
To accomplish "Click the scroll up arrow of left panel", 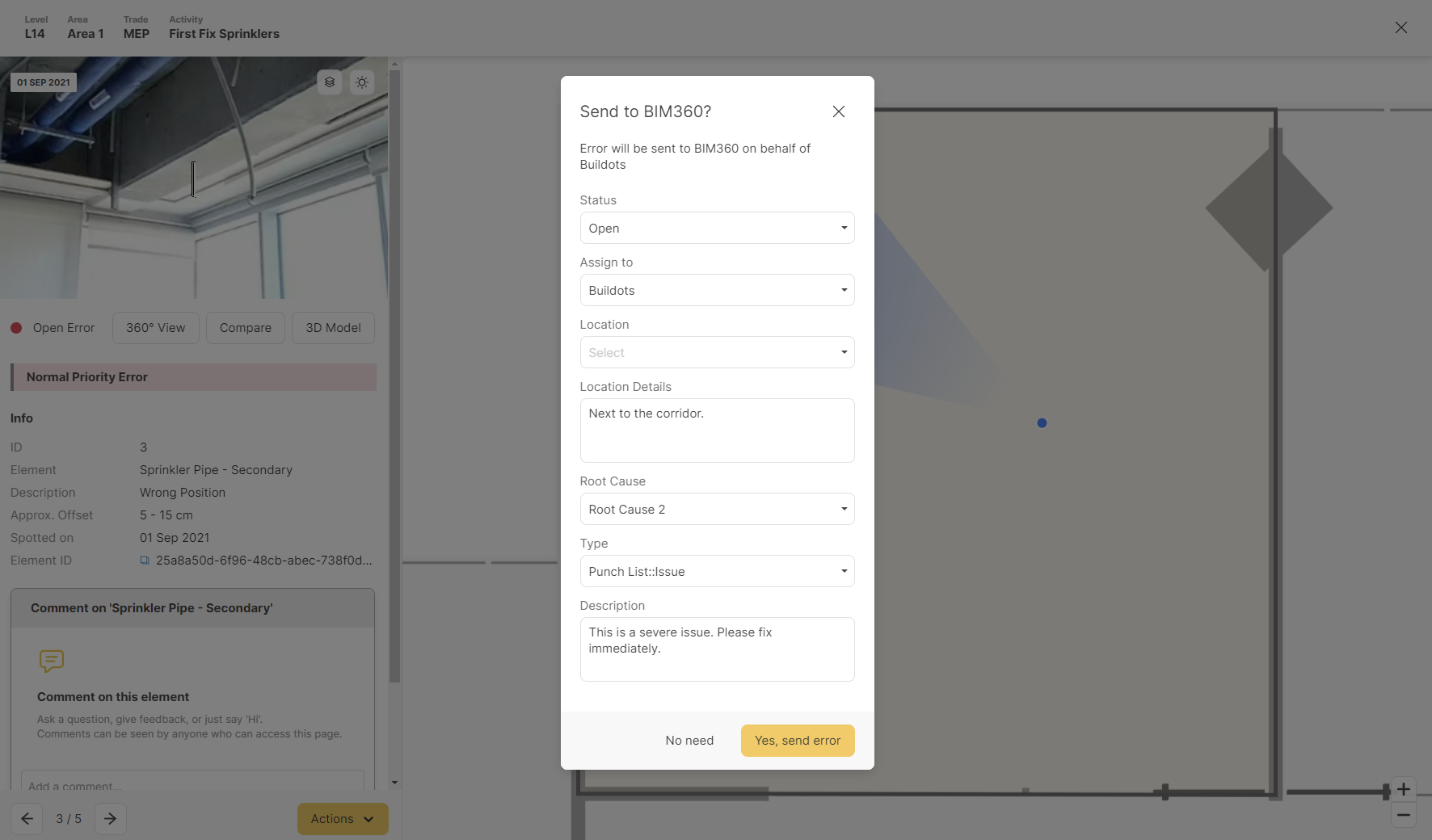I will point(394,63).
